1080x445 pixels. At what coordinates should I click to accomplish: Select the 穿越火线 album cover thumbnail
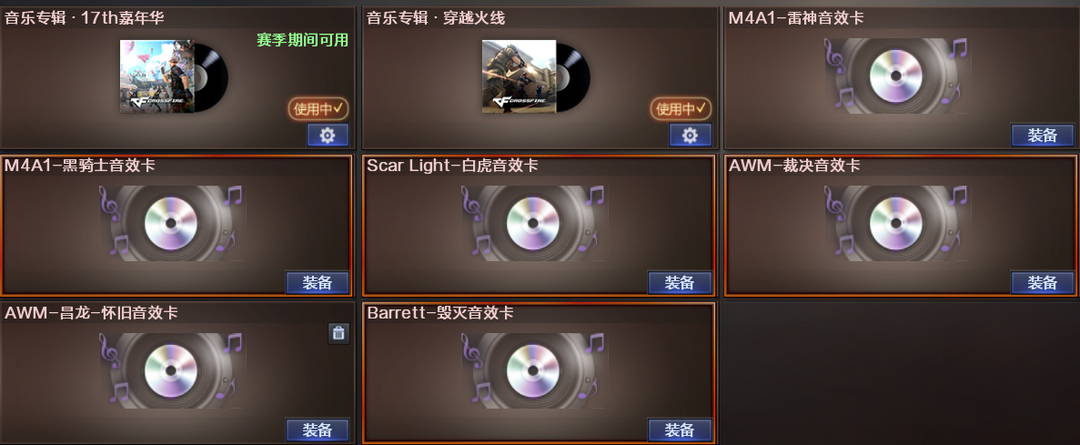[x=519, y=76]
